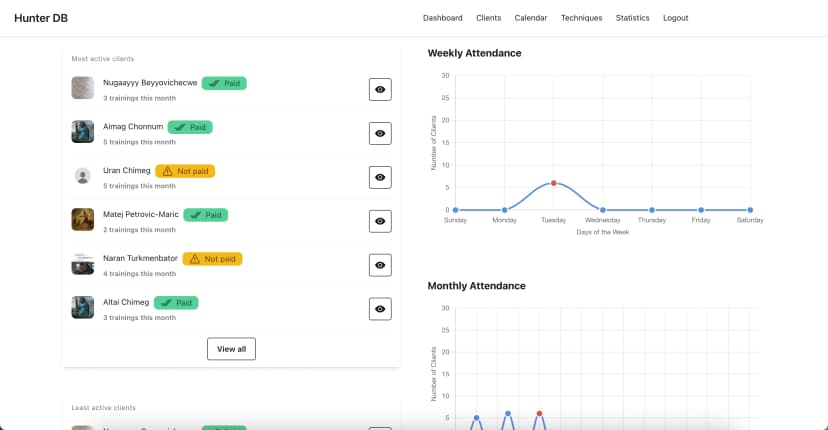Go to Dashboard in the navigation
This screenshot has height=430, width=828.
coord(443,18)
